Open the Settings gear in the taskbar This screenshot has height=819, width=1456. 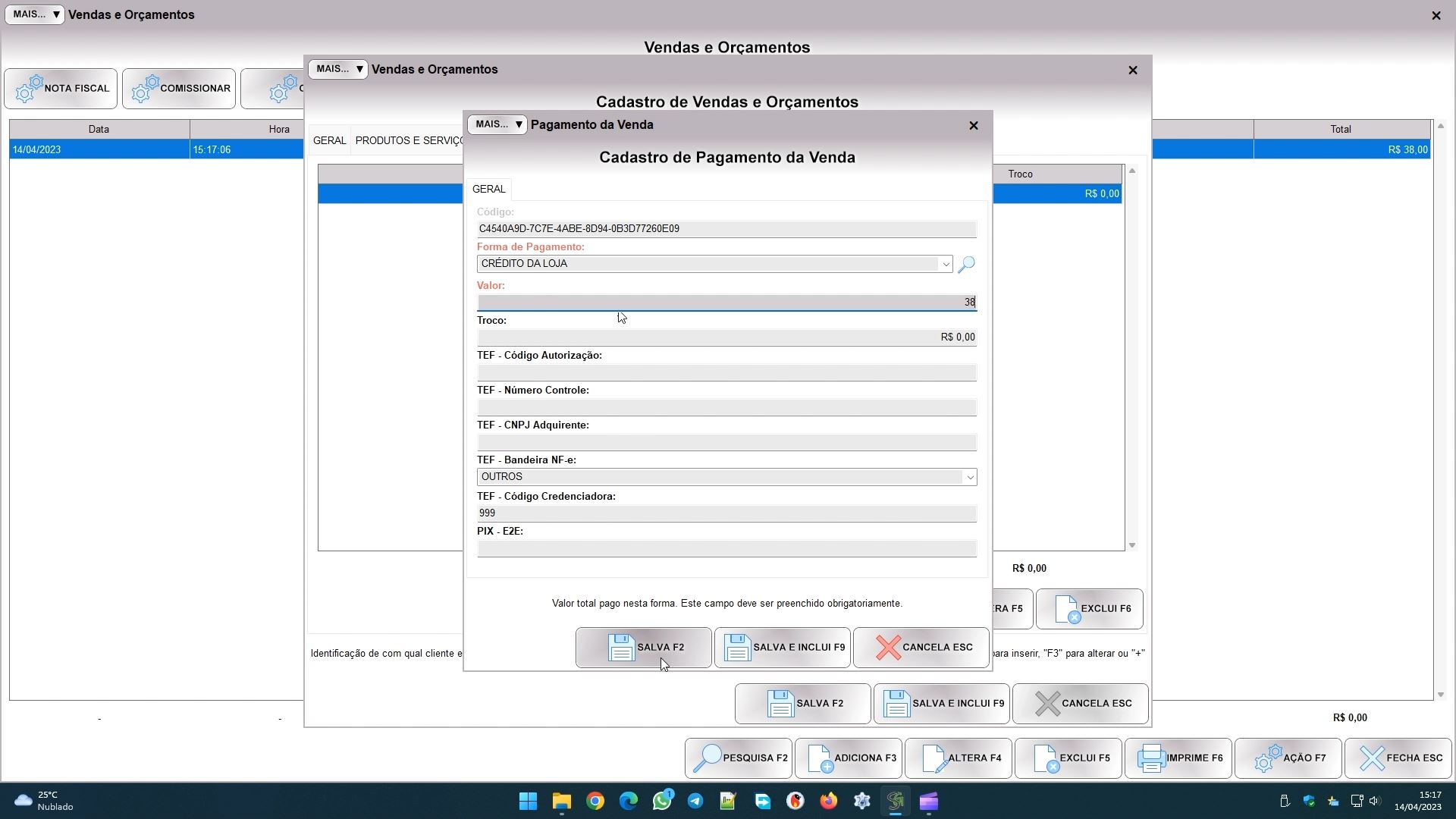tap(862, 801)
